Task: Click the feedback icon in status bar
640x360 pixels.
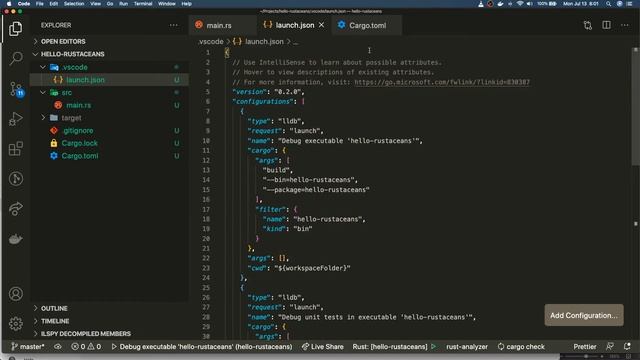Action: click(x=610, y=347)
